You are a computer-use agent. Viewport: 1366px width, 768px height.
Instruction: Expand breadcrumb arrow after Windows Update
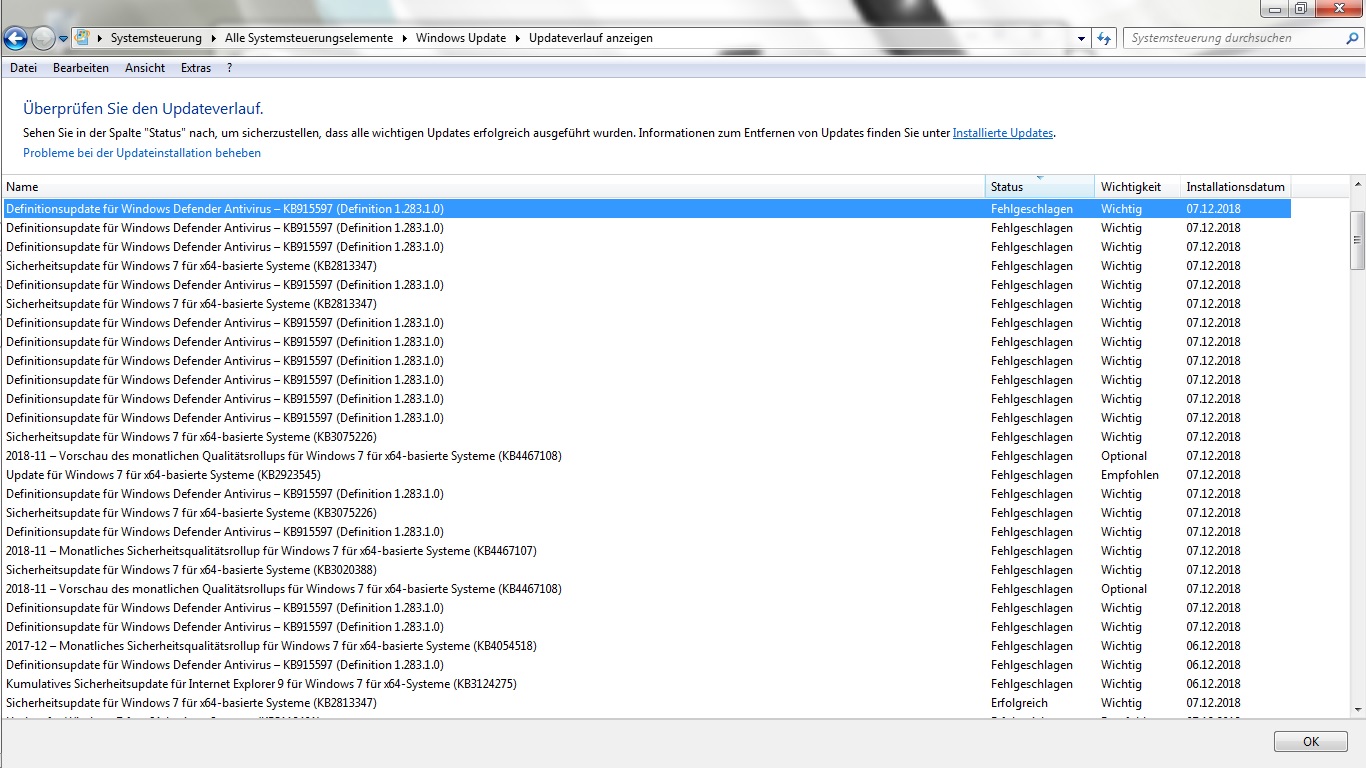(x=518, y=38)
